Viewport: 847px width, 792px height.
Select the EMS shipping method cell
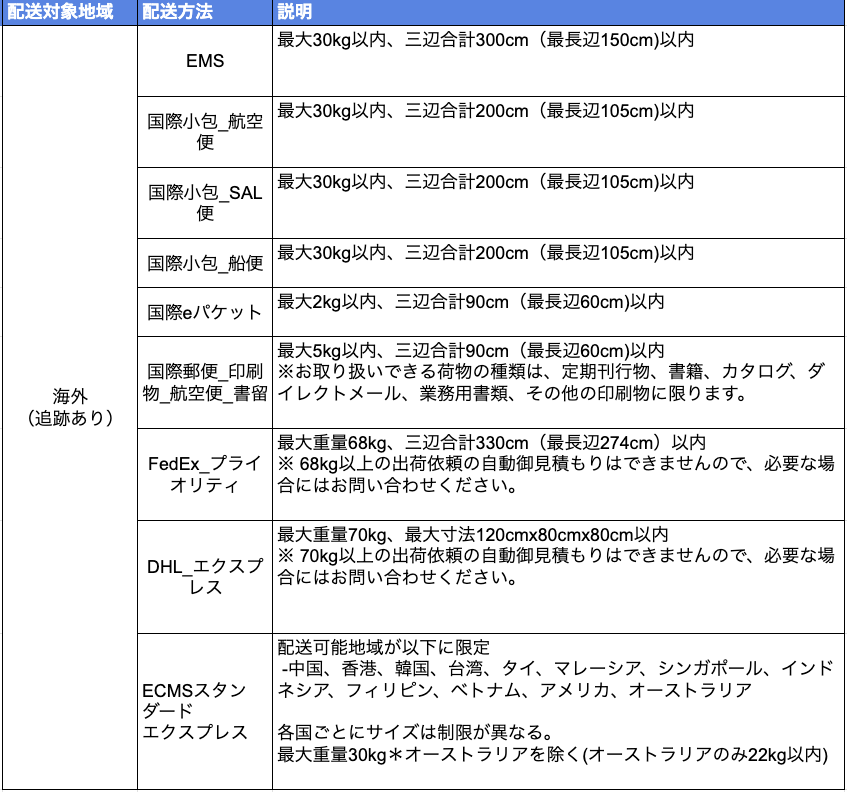click(205, 61)
